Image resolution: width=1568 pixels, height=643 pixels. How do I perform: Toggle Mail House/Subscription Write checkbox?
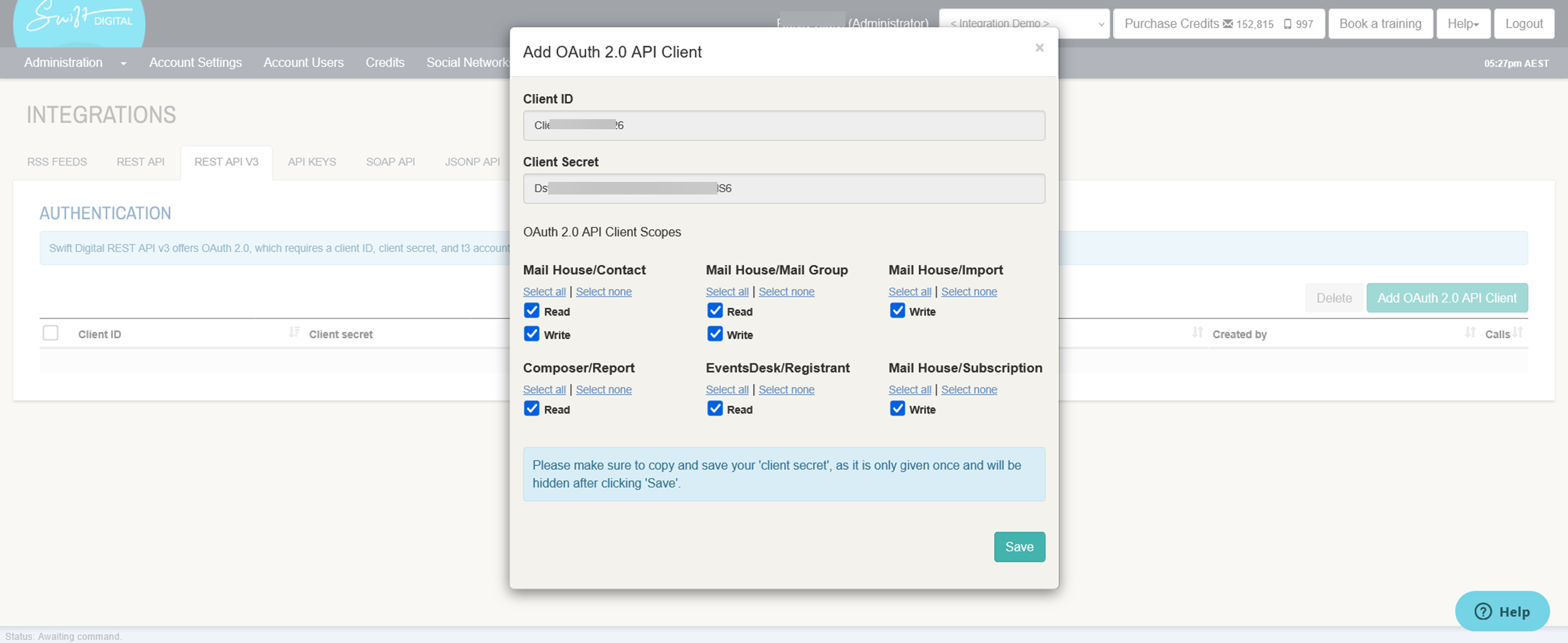click(x=898, y=408)
